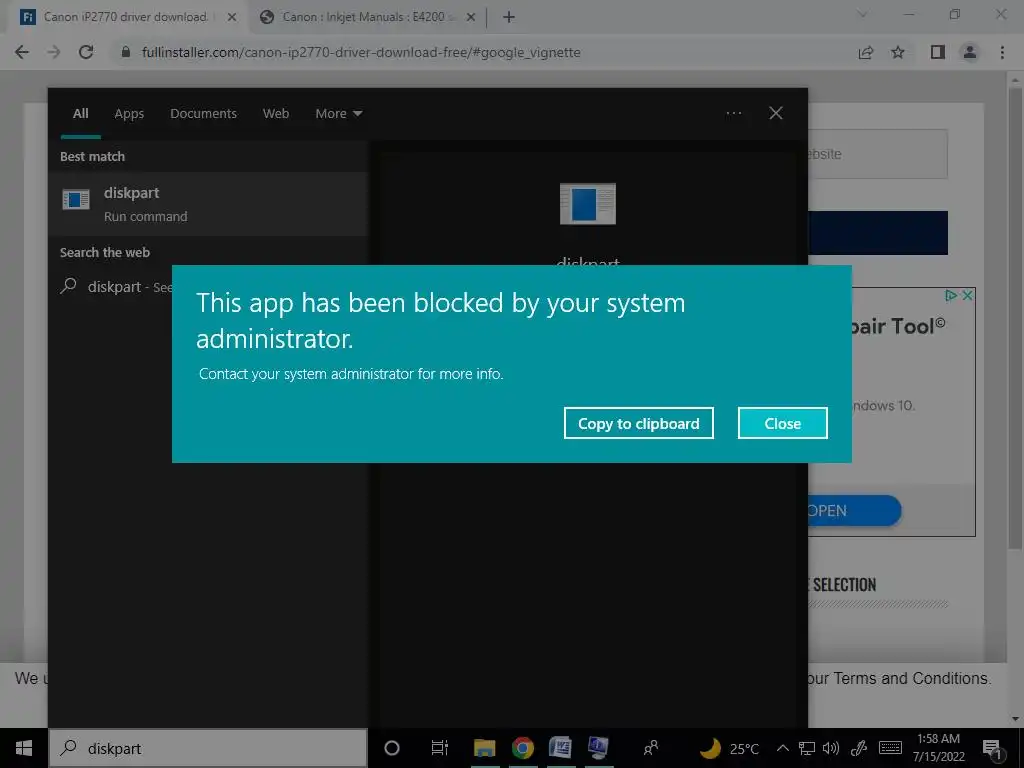Open Chrome tab search chevron
The width and height of the screenshot is (1024, 768).
tap(862, 14)
